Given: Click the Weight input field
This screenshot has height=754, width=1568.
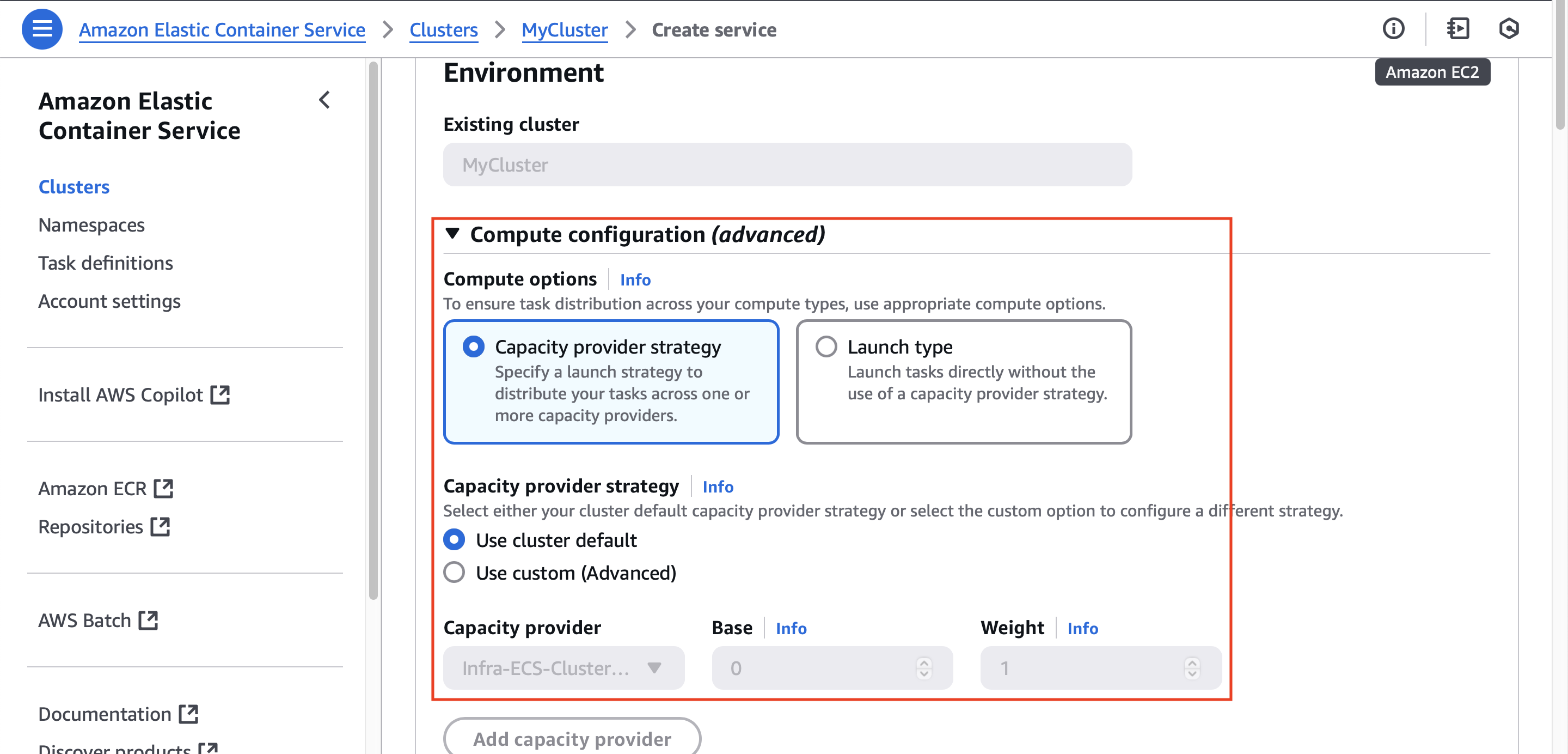Looking at the screenshot, I should [x=1100, y=668].
